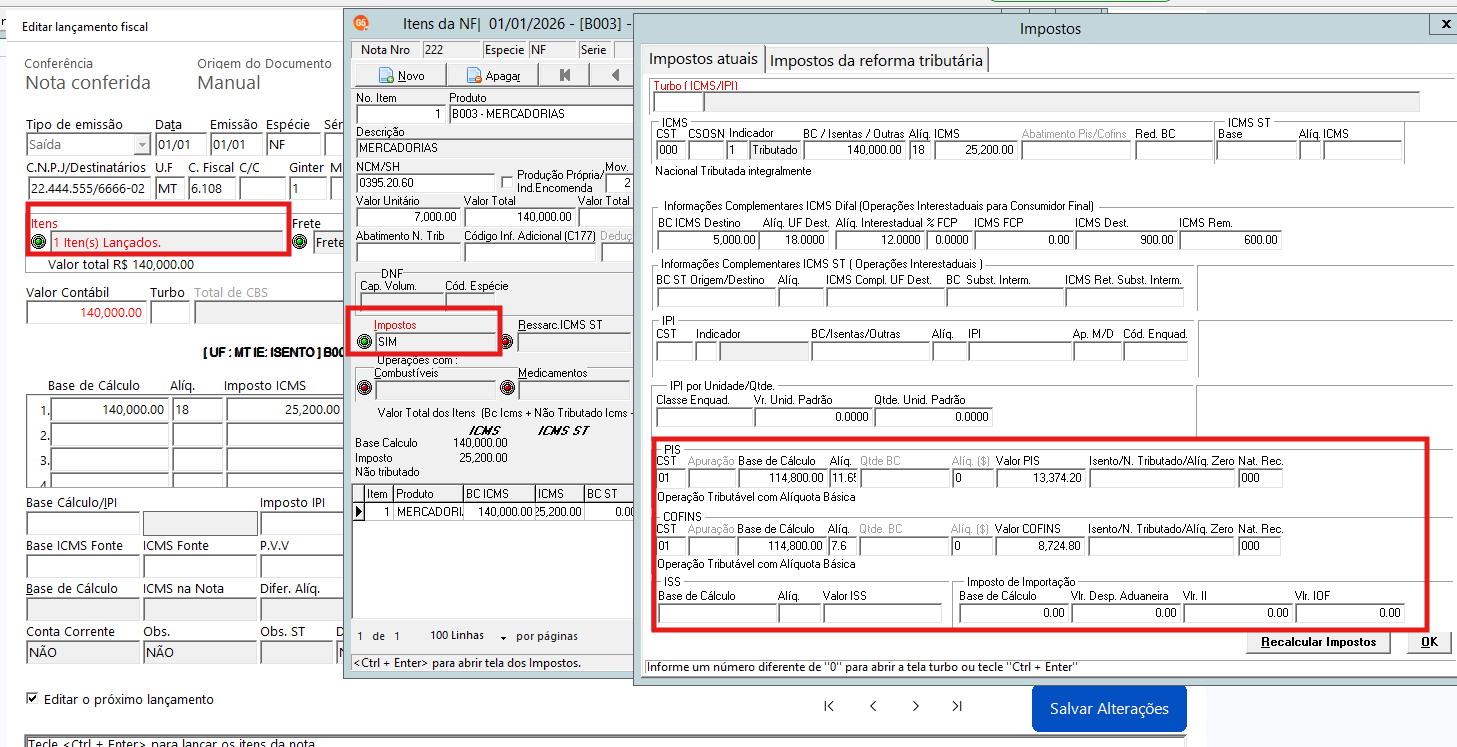Click the Medicamentos red indicator icon
The width and height of the screenshot is (1457, 747).
coord(506,389)
